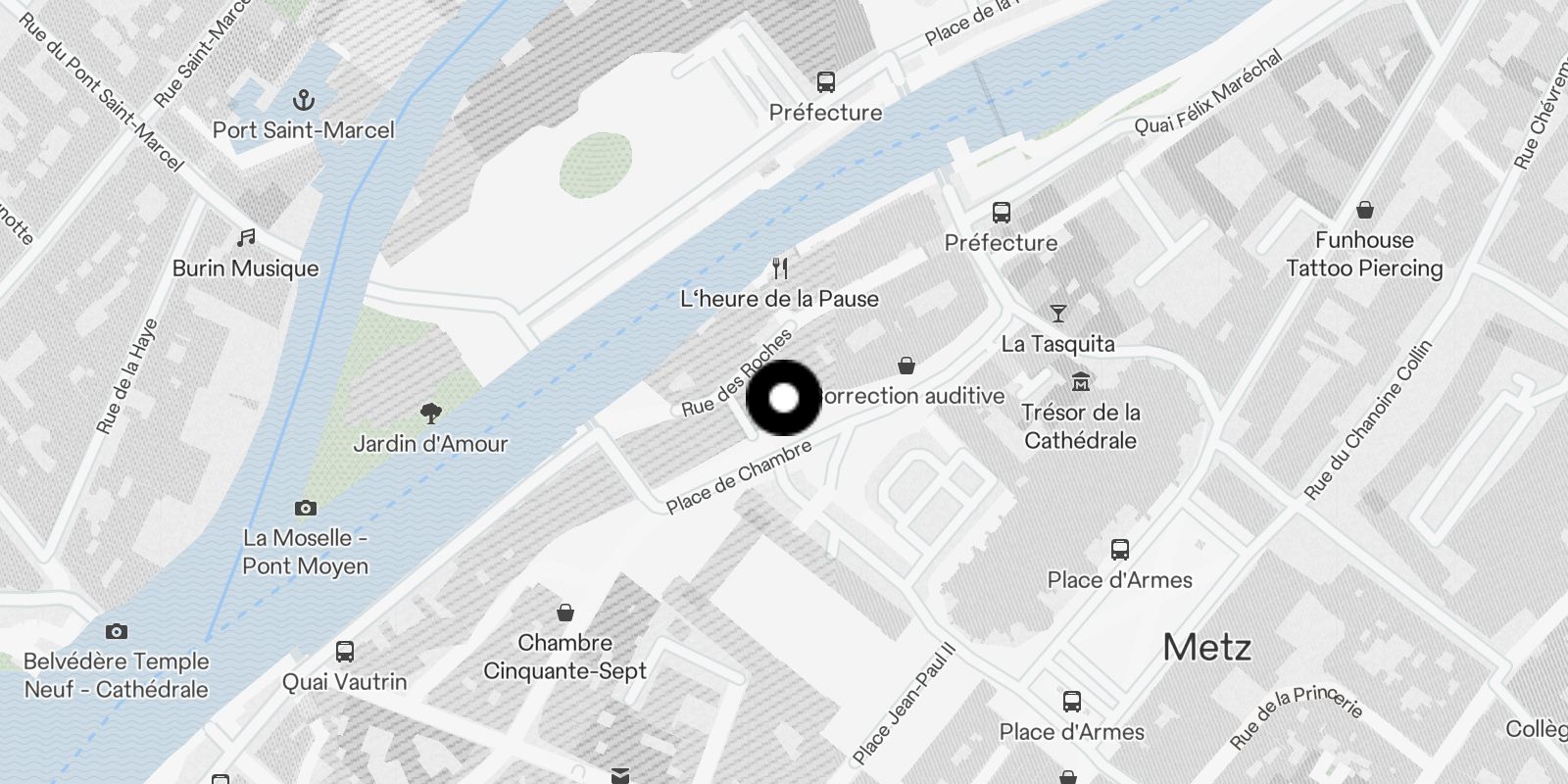Select Funhouse Tattoo Piercing shop icon
The height and width of the screenshot is (784, 1568).
coord(1365,209)
